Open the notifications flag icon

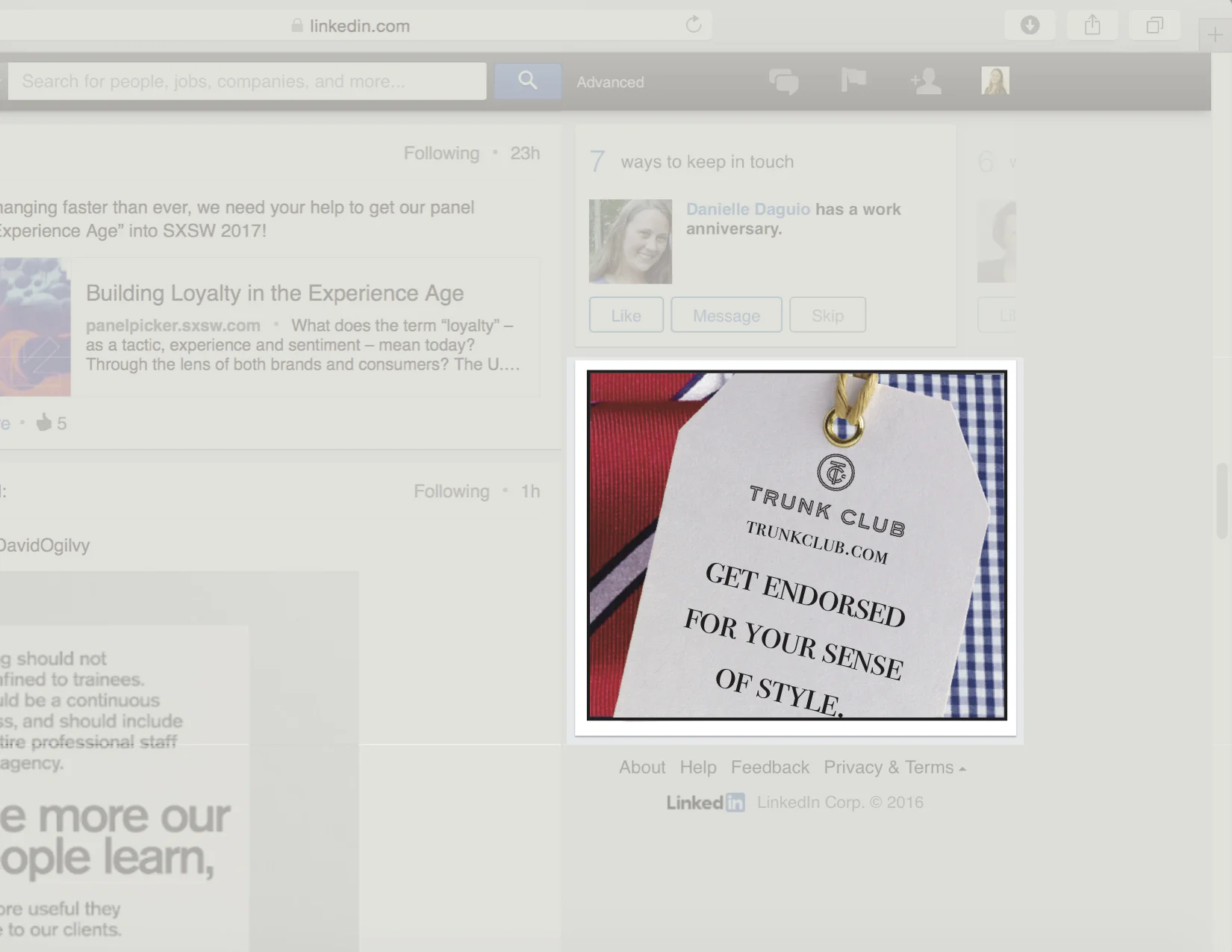pos(853,79)
